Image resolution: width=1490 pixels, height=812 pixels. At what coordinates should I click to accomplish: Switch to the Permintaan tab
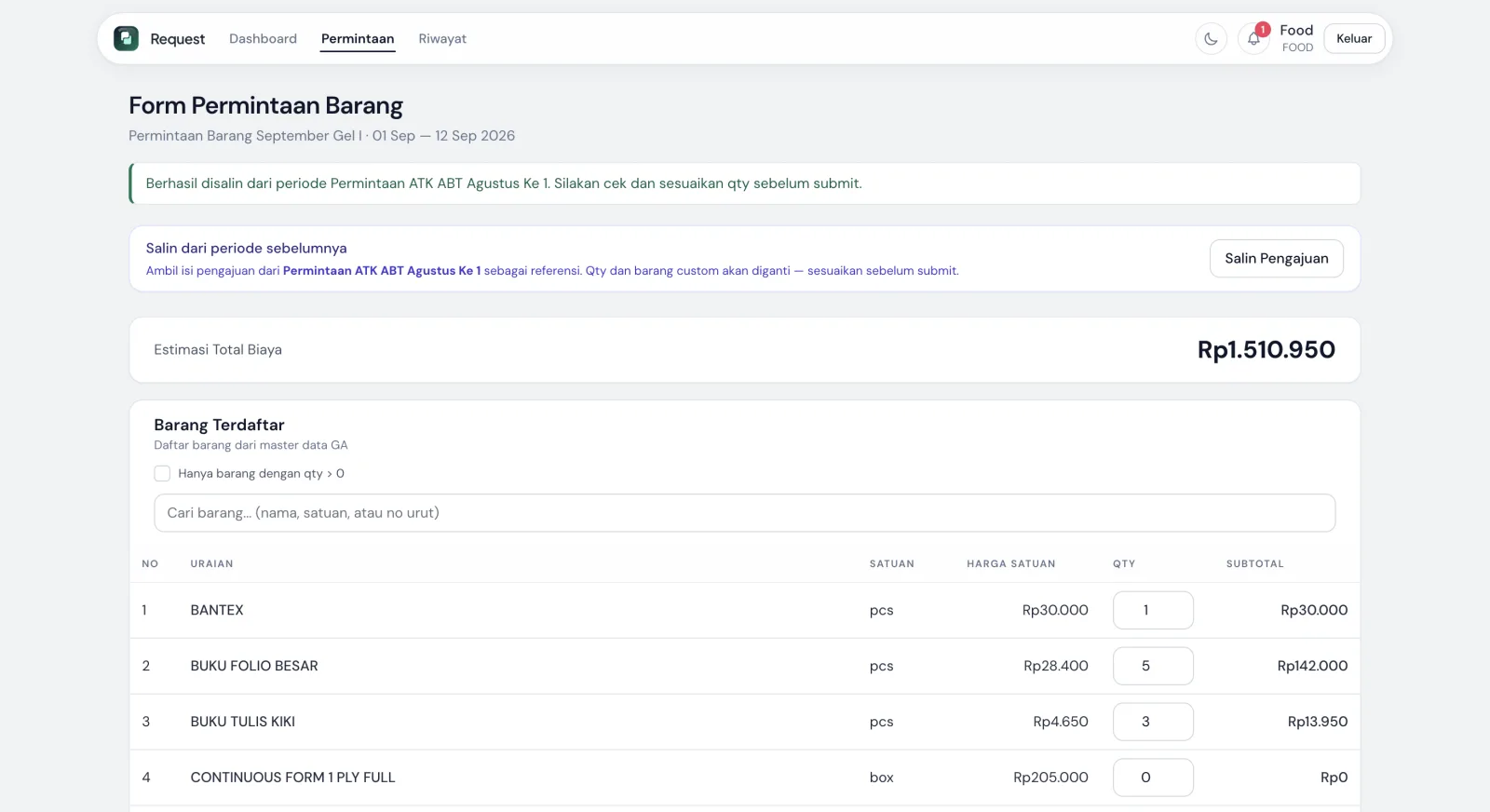click(x=358, y=38)
